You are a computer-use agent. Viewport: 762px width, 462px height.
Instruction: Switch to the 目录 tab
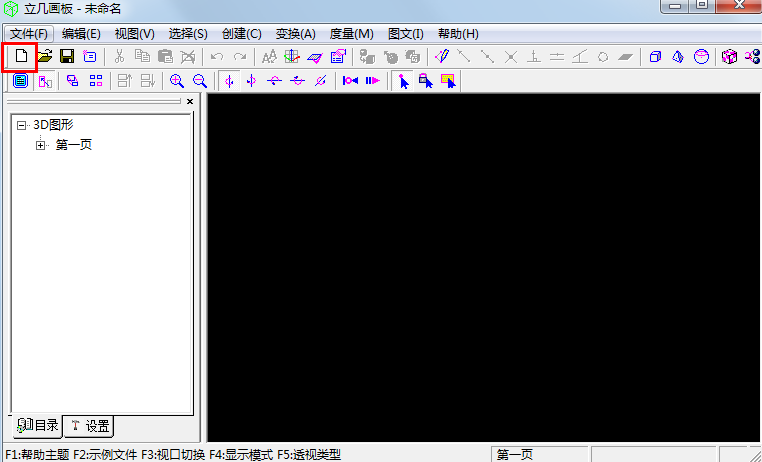[38, 426]
